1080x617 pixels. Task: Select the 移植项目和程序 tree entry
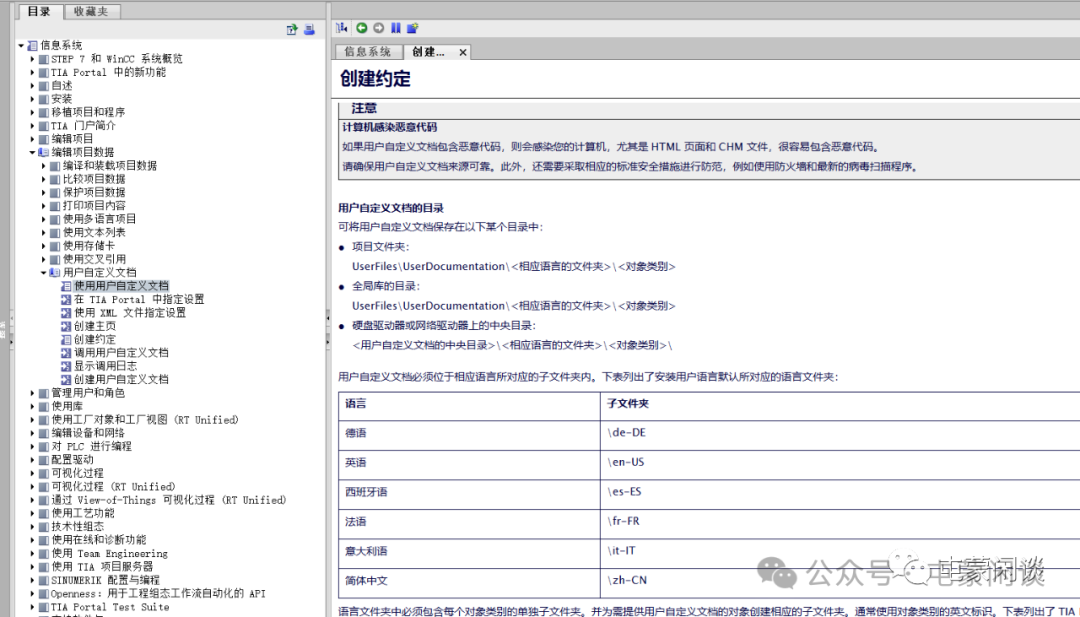pos(88,112)
